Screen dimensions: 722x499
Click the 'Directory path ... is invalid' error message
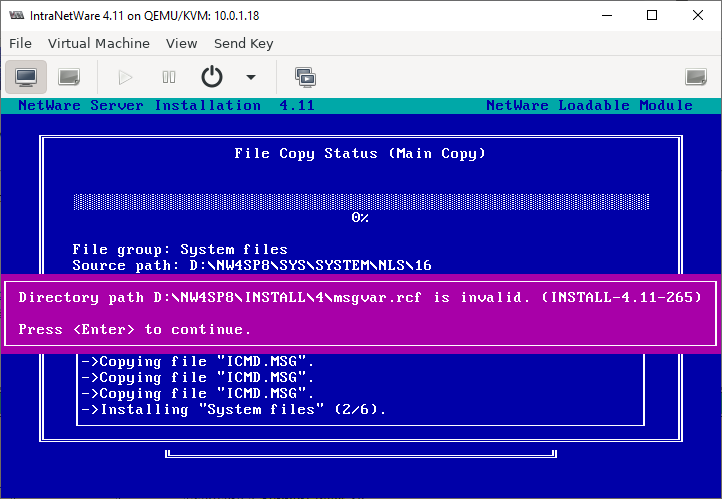(360, 297)
